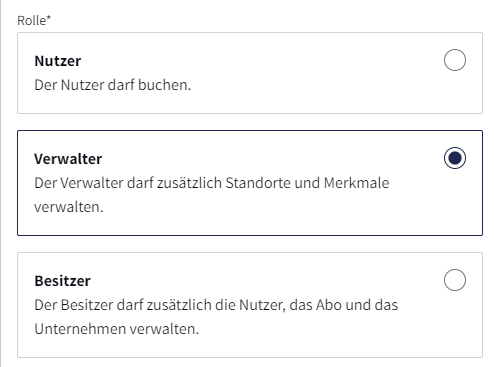Click the selected Verwalter radio button
This screenshot has width=494, height=367.
pos(455,158)
